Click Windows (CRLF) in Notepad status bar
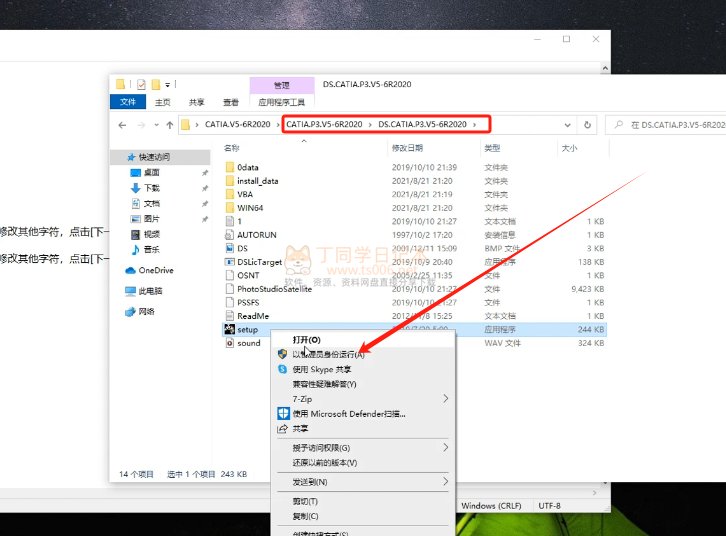The image size is (726, 536). click(491, 505)
